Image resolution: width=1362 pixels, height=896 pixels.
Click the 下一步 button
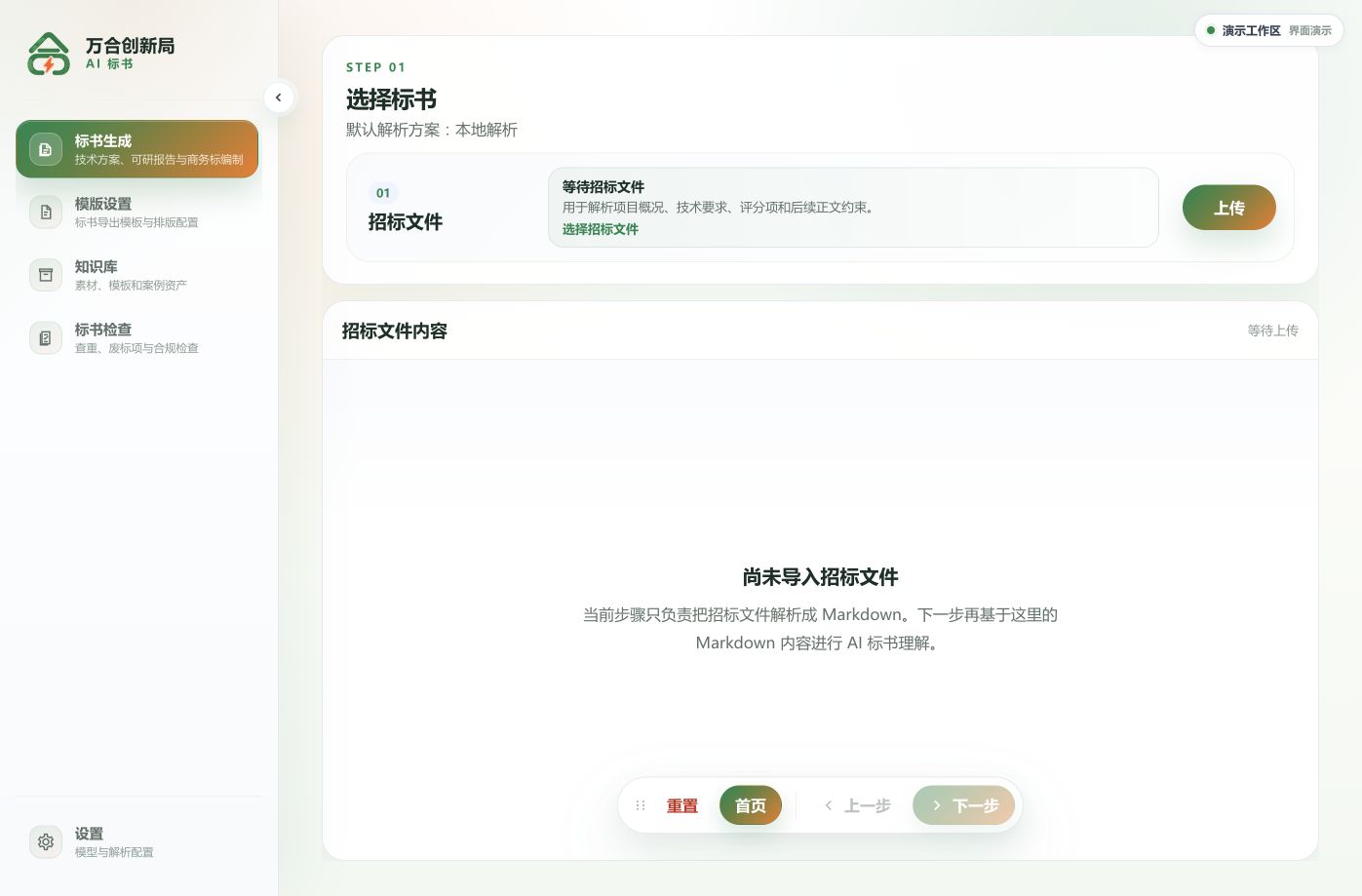point(963,805)
